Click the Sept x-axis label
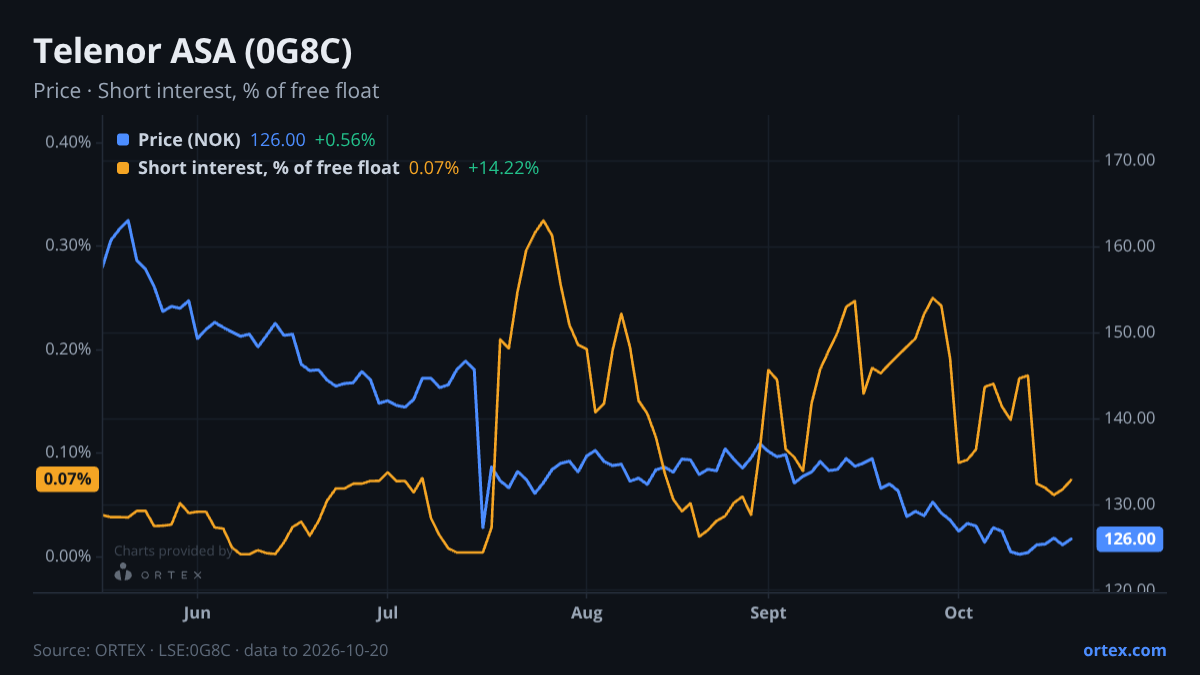This screenshot has width=1200, height=675. click(x=768, y=612)
